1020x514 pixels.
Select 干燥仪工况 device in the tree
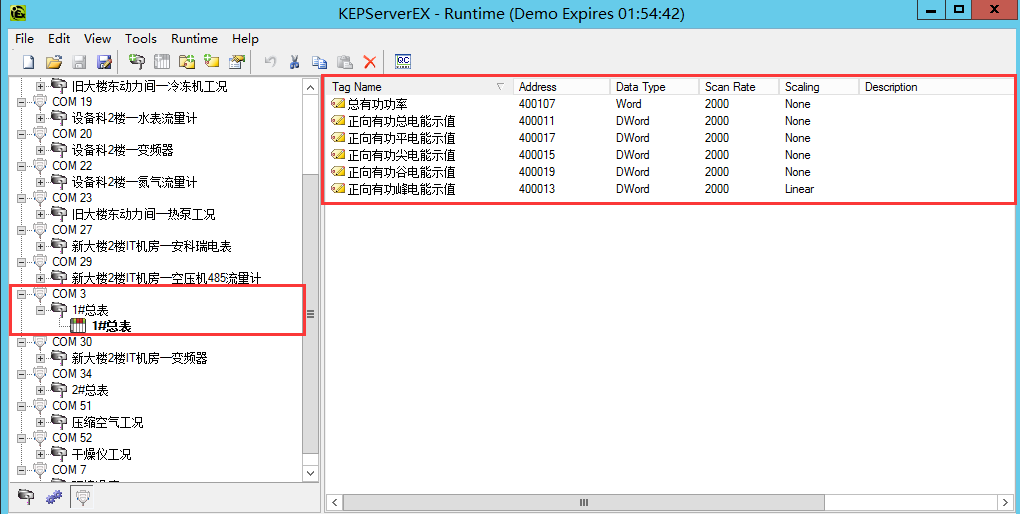coord(101,454)
